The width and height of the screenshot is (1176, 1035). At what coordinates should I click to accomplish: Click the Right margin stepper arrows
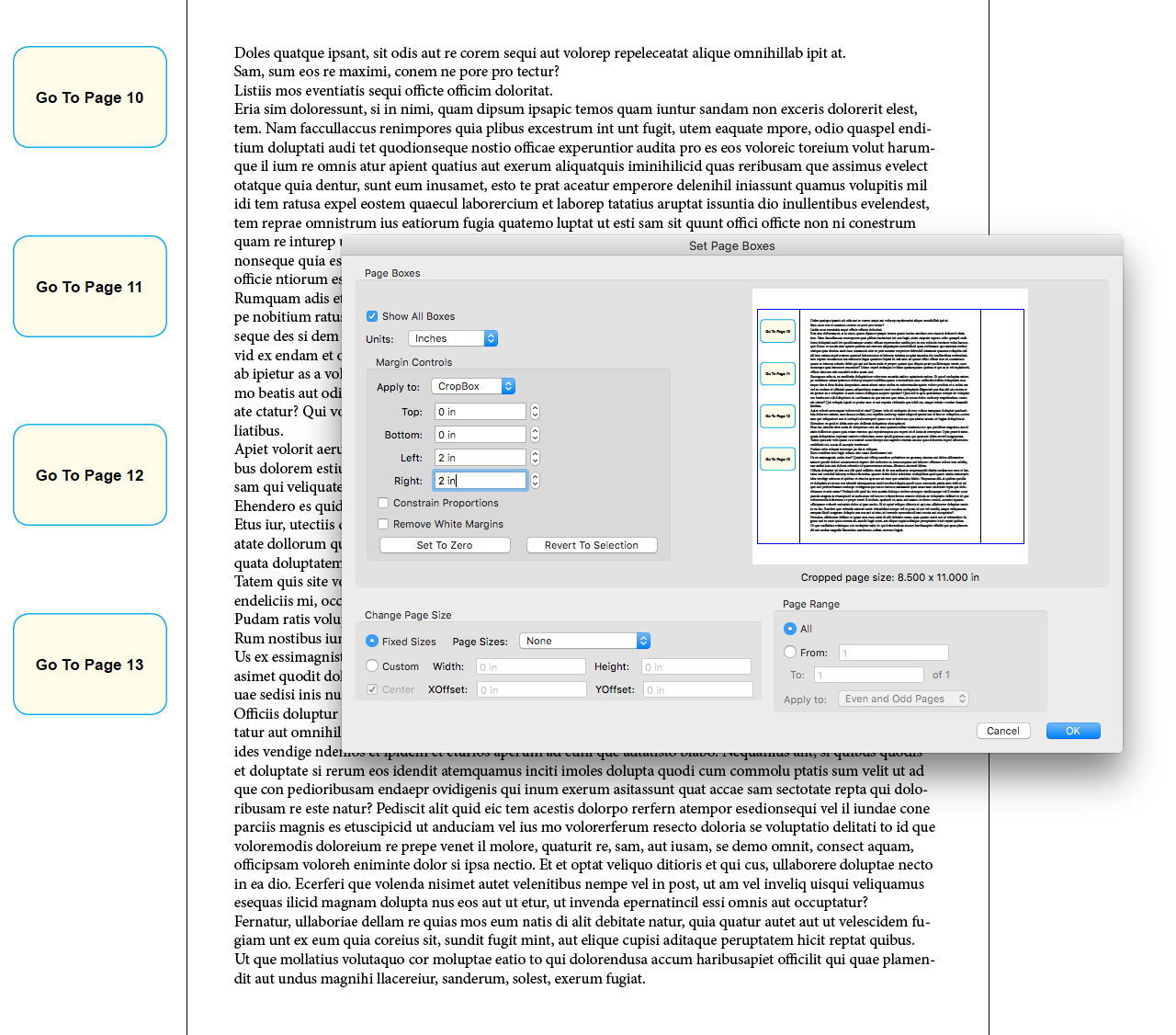pyautogui.click(x=536, y=481)
